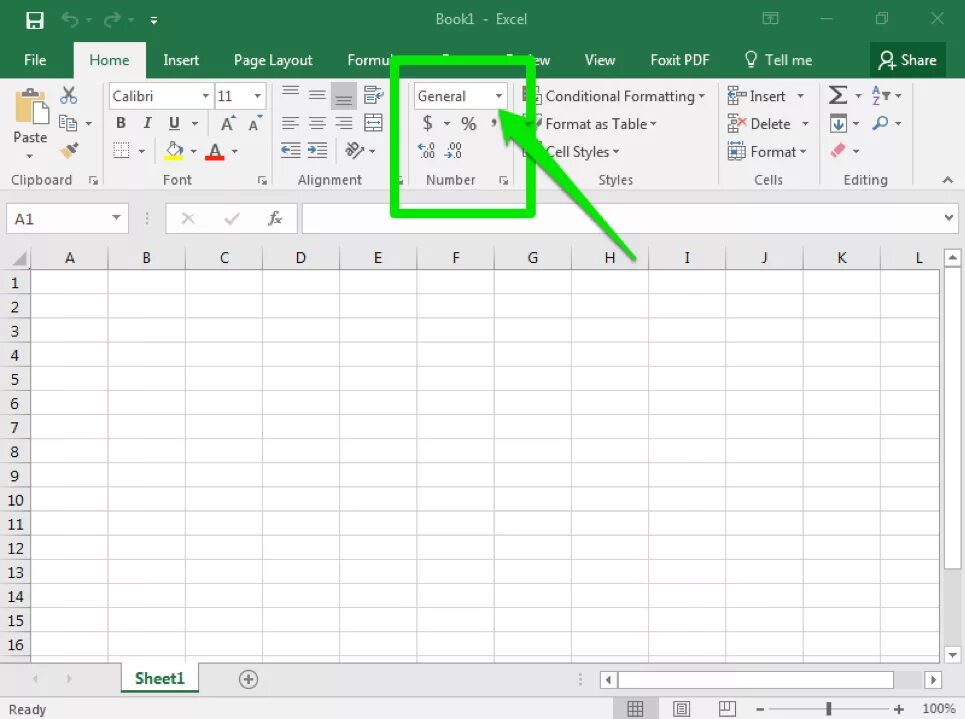Click the Share button

[908, 60]
